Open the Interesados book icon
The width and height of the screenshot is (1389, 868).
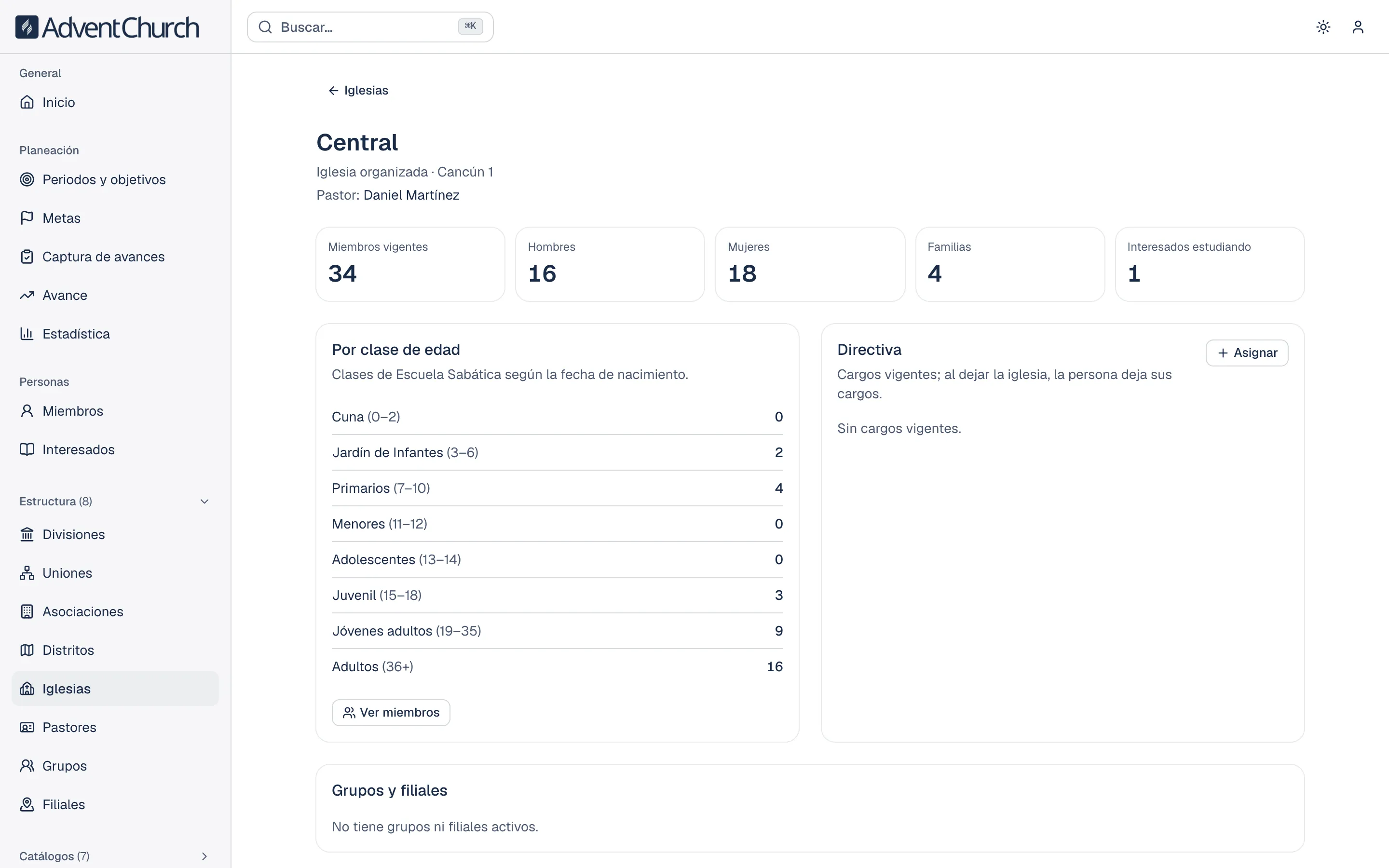[x=27, y=449]
